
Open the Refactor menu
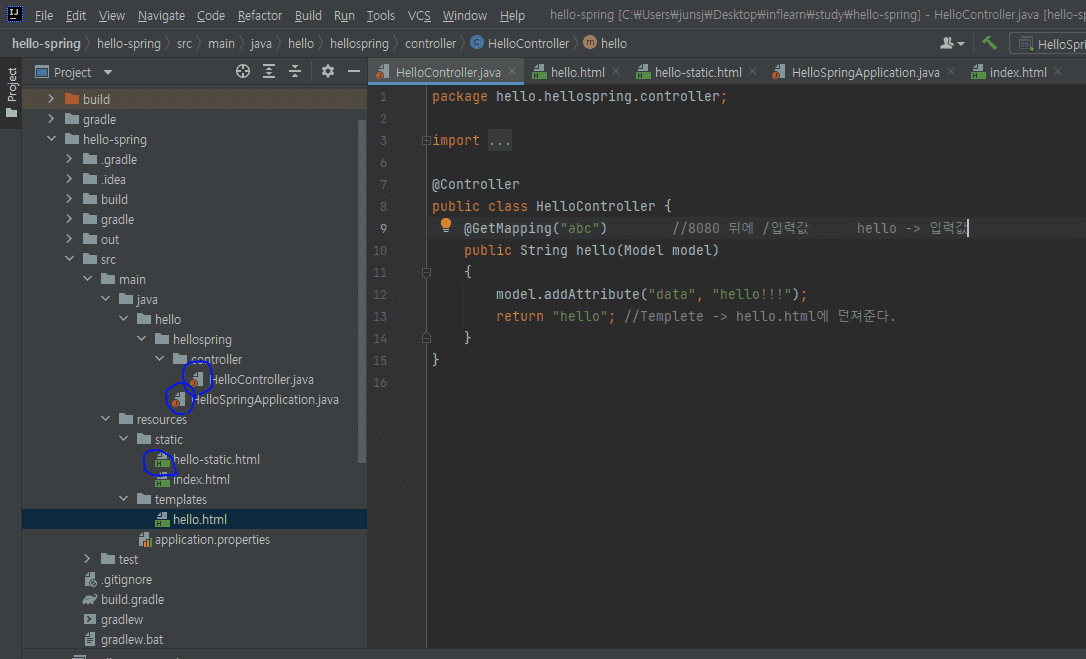(x=260, y=16)
